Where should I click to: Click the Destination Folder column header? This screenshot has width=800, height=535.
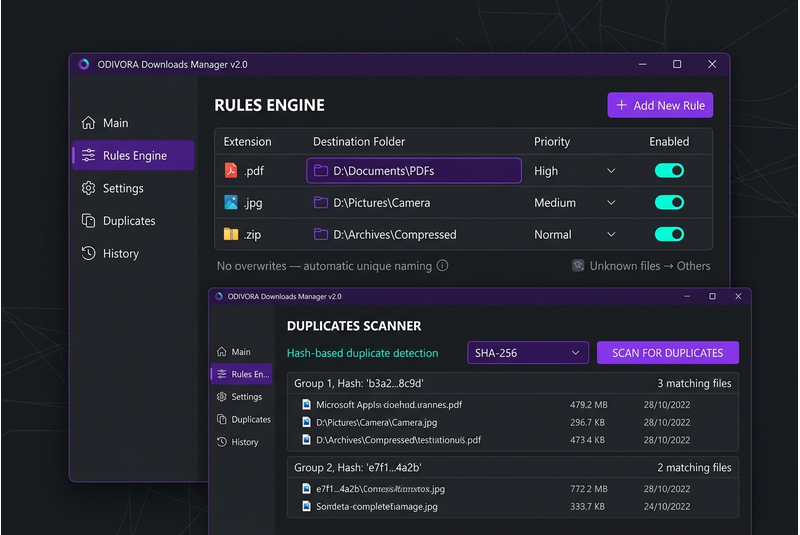coord(359,141)
